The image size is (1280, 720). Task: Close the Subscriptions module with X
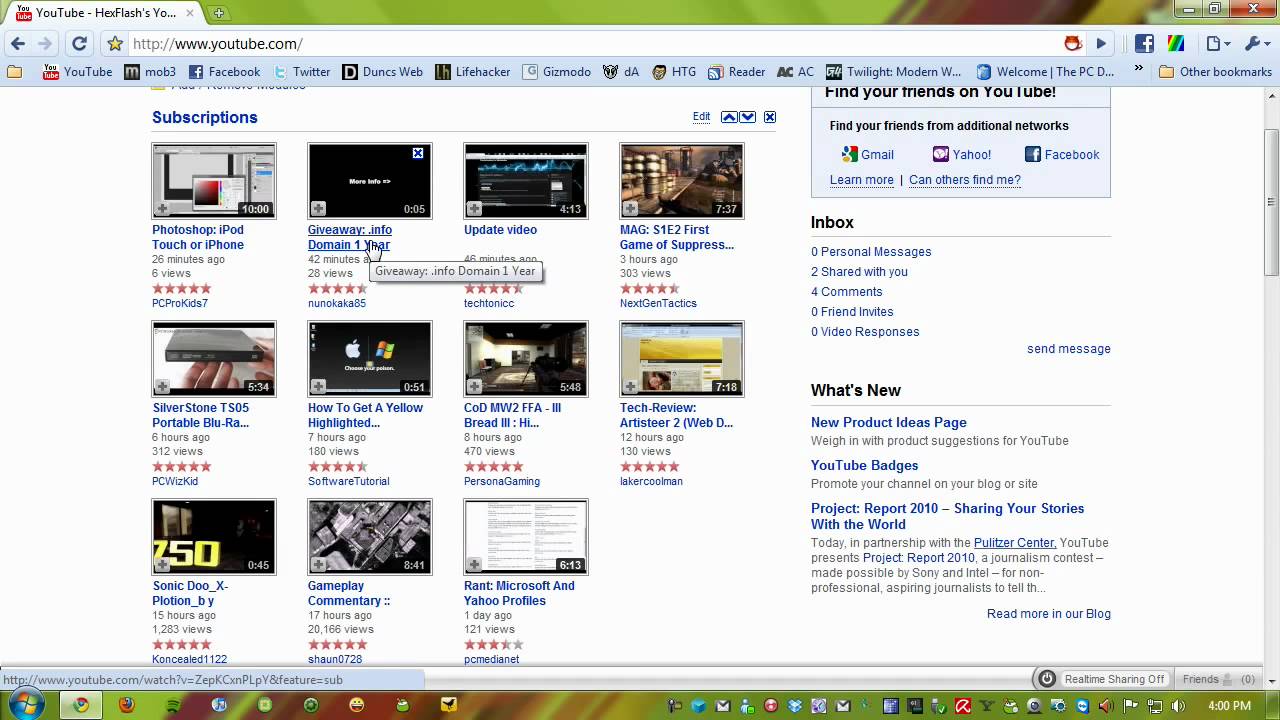(770, 117)
